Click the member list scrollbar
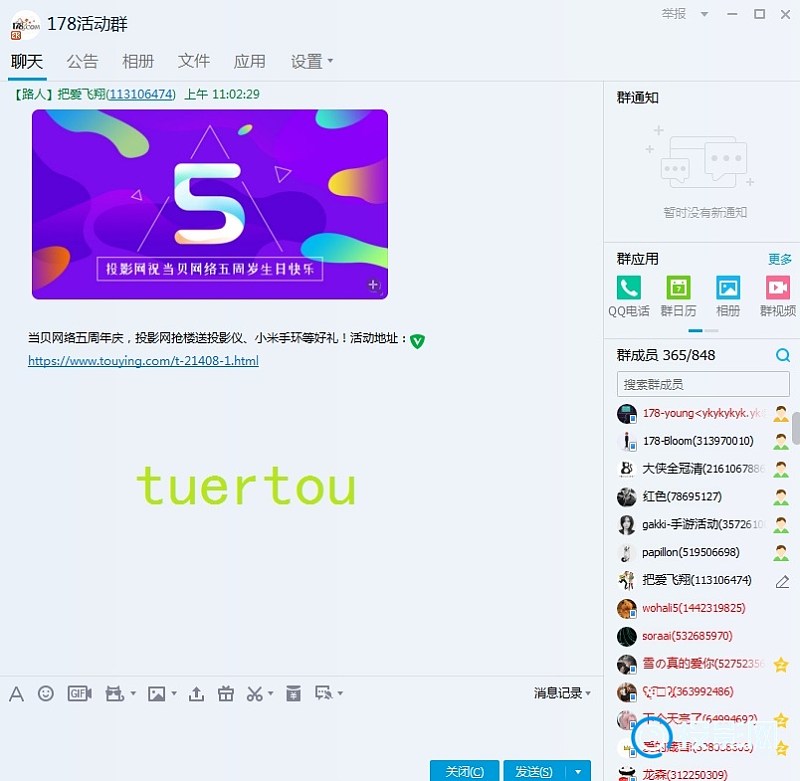 pyautogui.click(x=796, y=429)
